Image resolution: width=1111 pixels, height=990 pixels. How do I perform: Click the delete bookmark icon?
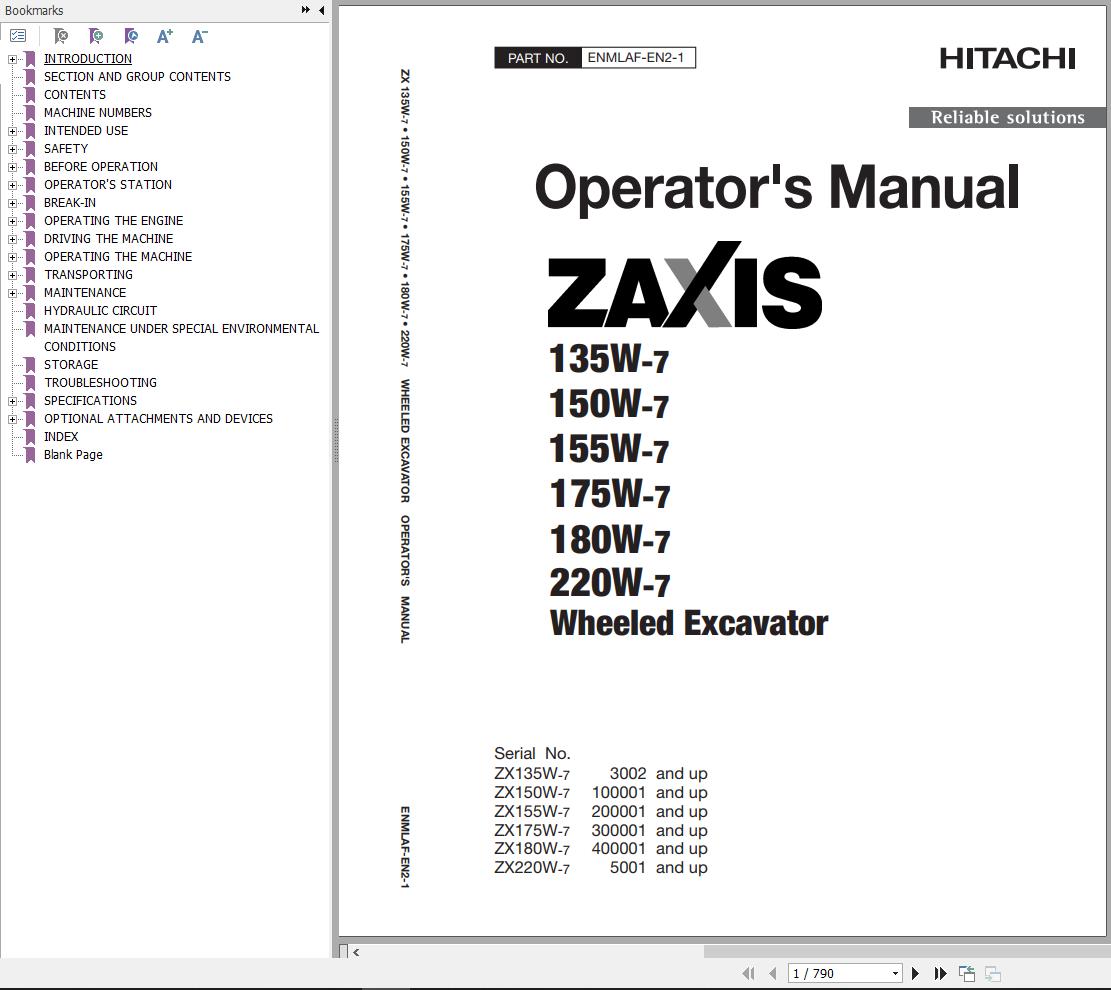pos(61,35)
